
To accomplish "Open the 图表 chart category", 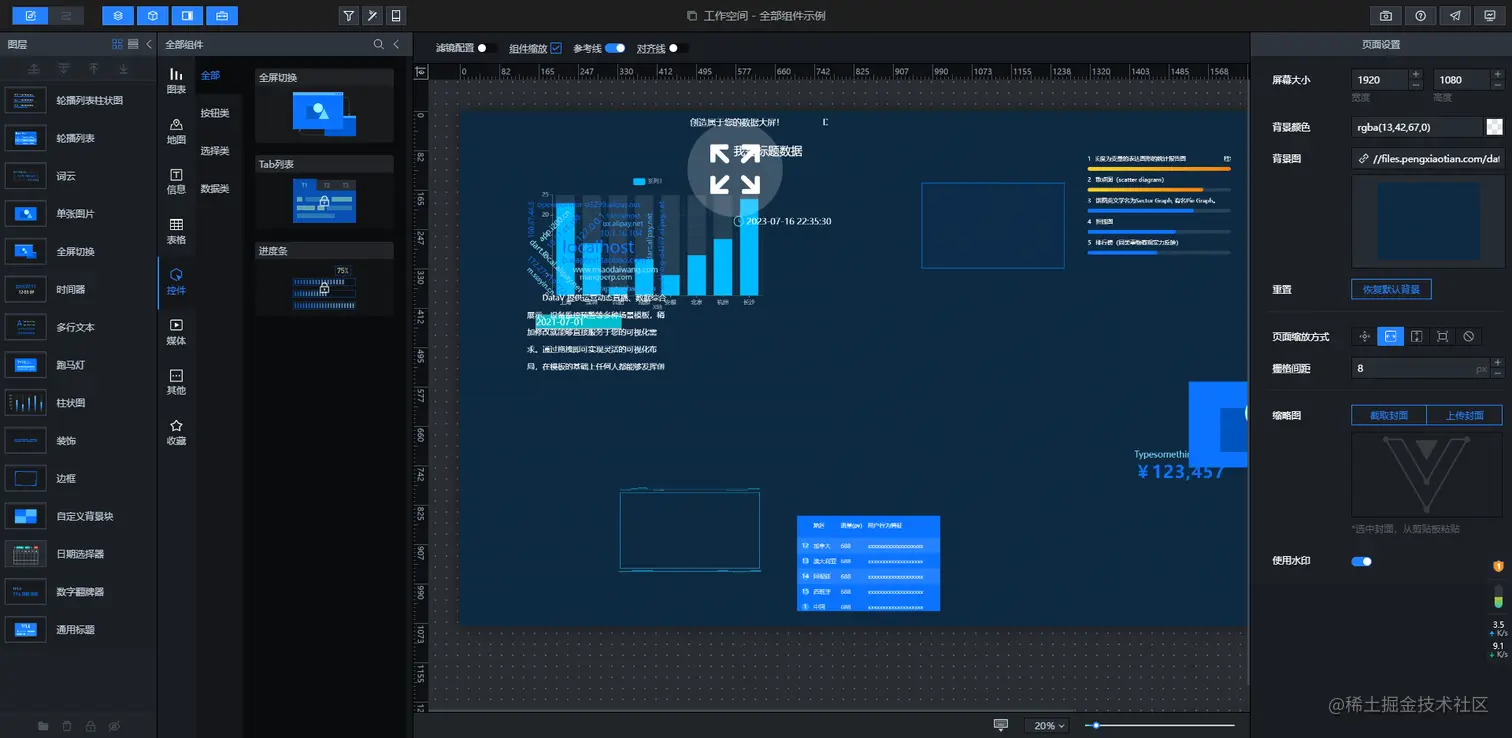I will [x=176, y=79].
